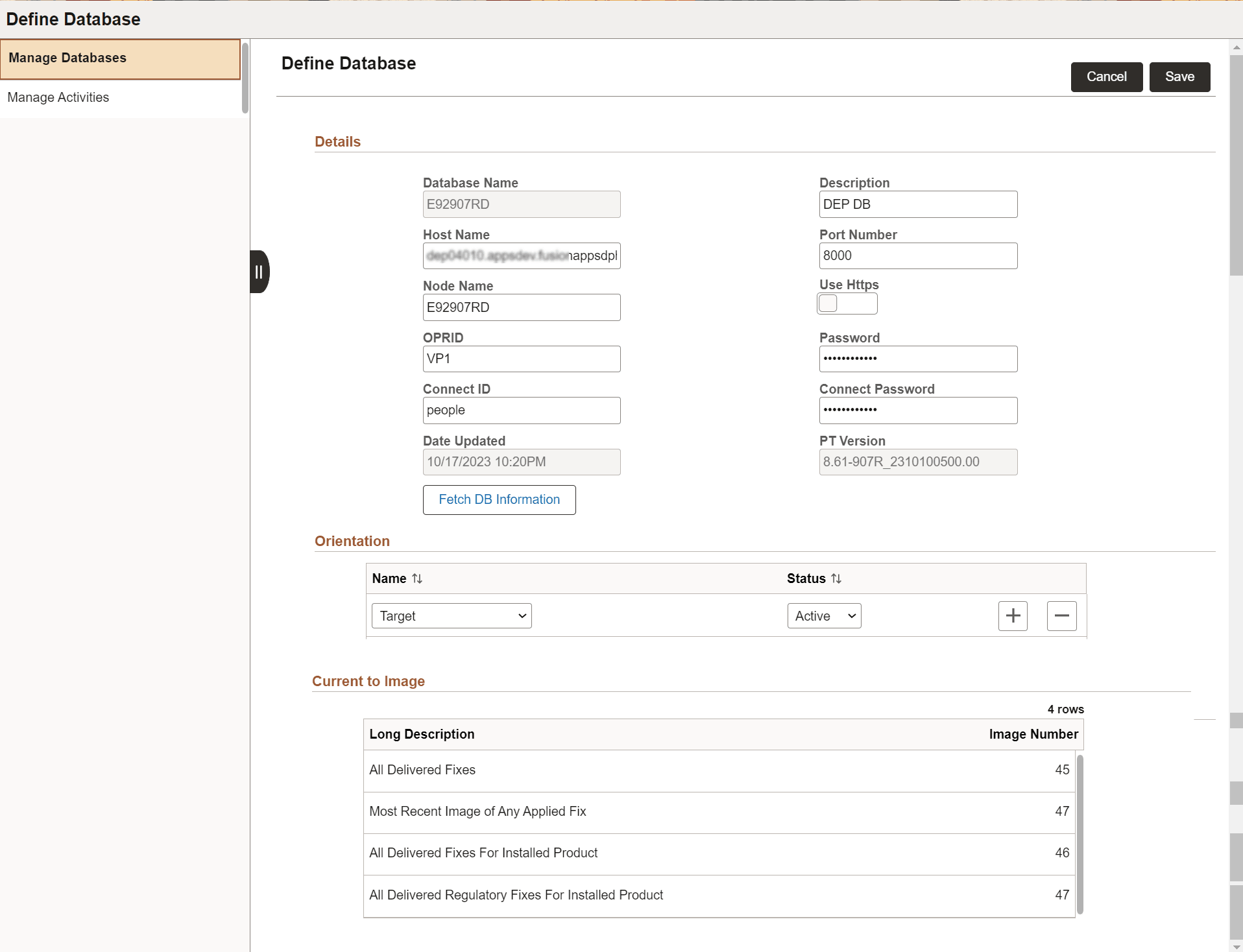The width and height of the screenshot is (1243, 952).
Task: Save the database definition
Action: pos(1179,77)
